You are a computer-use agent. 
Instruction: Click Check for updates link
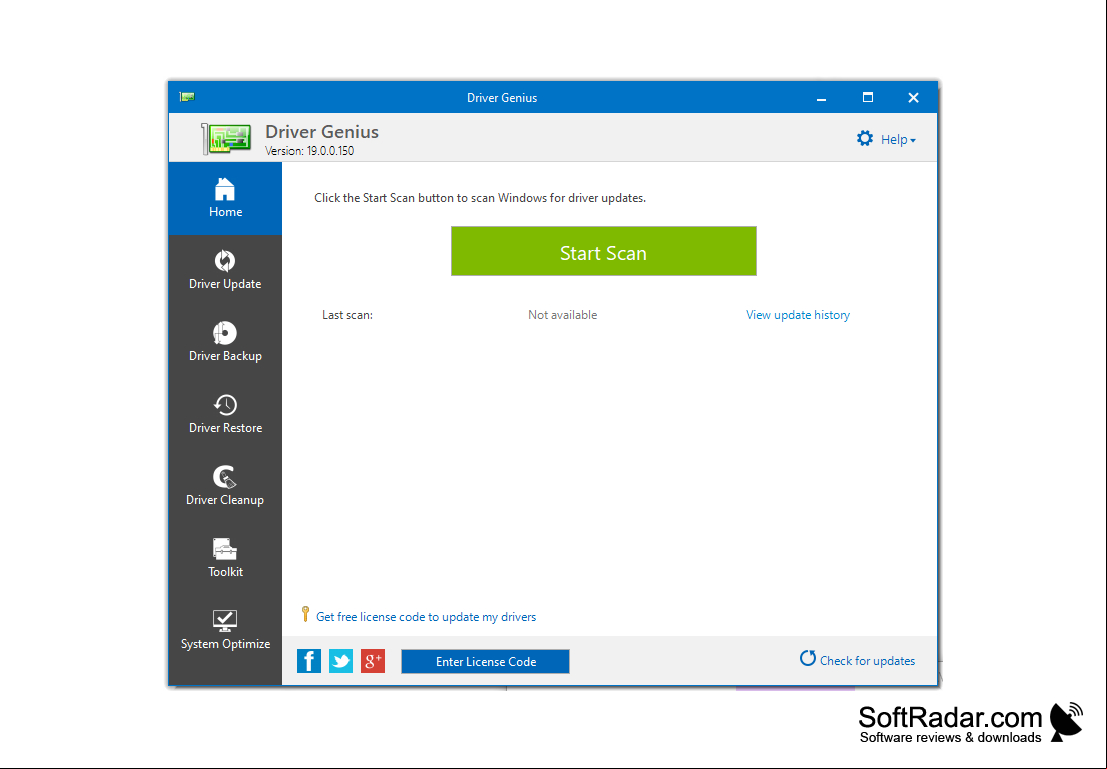867,661
